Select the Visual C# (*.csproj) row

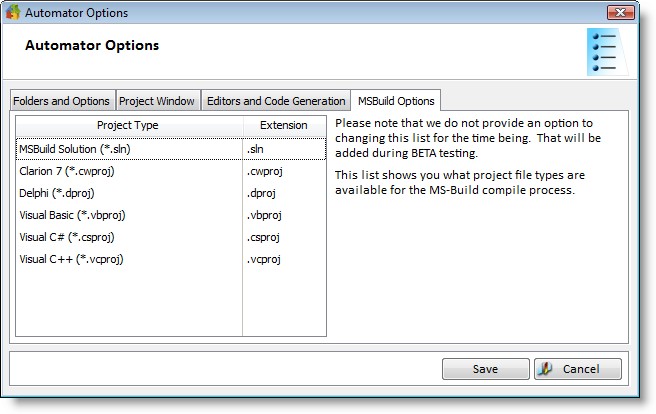[x=171, y=237]
